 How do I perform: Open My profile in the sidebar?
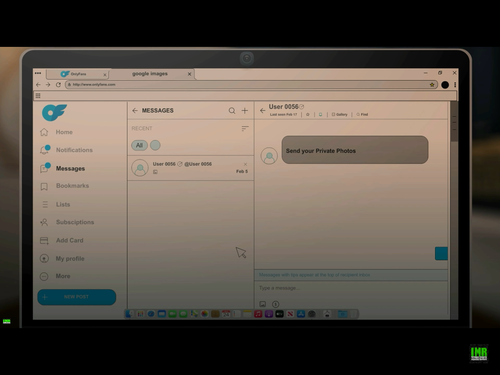coord(62,258)
